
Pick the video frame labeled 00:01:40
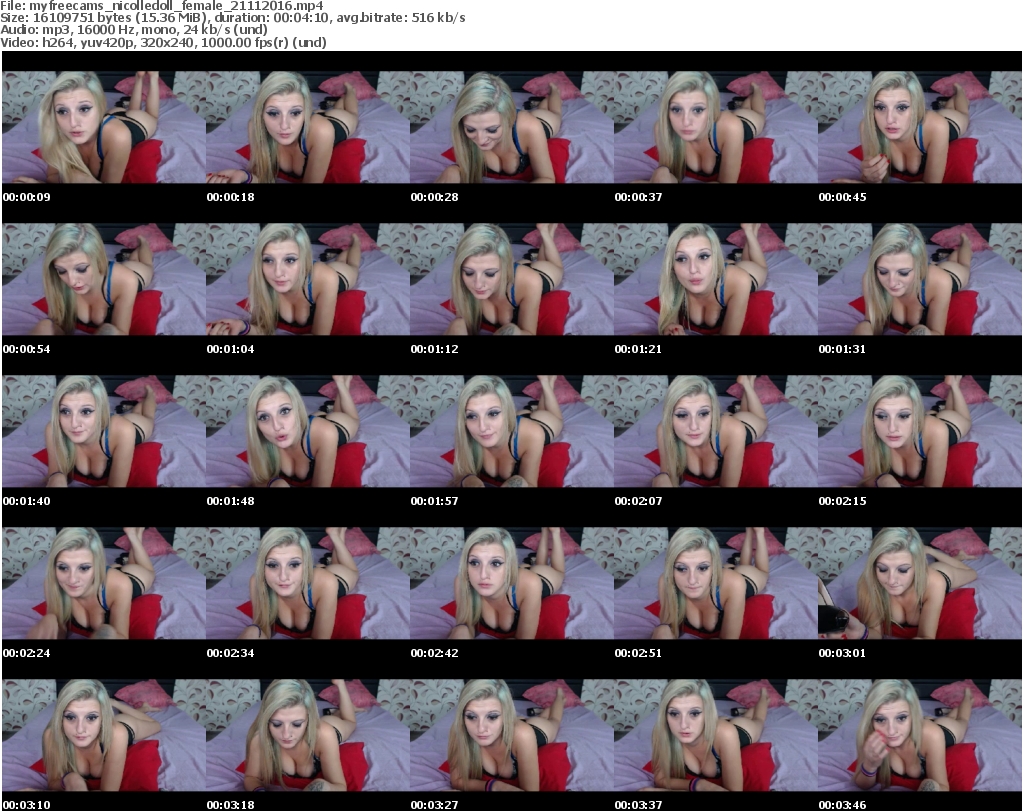[x=104, y=431]
